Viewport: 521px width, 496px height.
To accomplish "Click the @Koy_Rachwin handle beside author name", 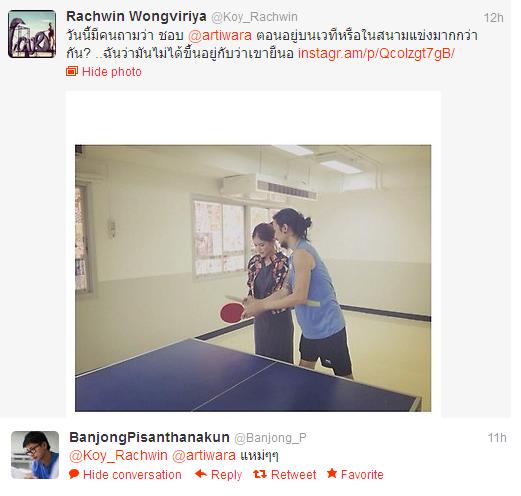I will click(254, 17).
